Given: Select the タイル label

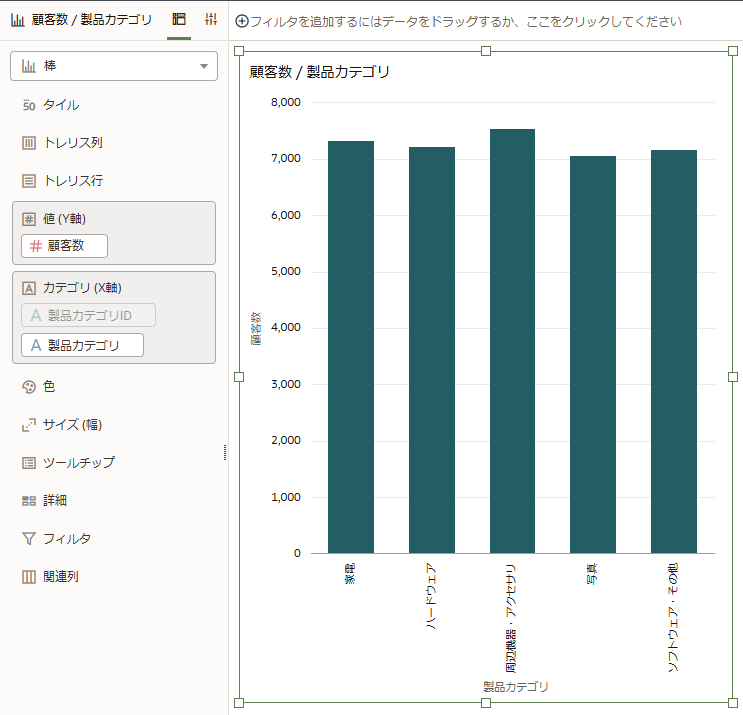Looking at the screenshot, I should click(x=61, y=105).
